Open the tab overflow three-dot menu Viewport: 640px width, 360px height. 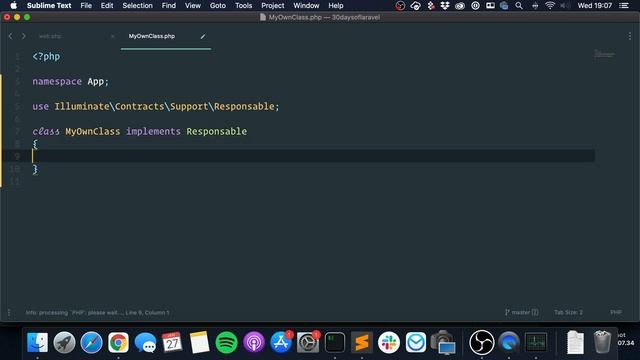point(629,36)
